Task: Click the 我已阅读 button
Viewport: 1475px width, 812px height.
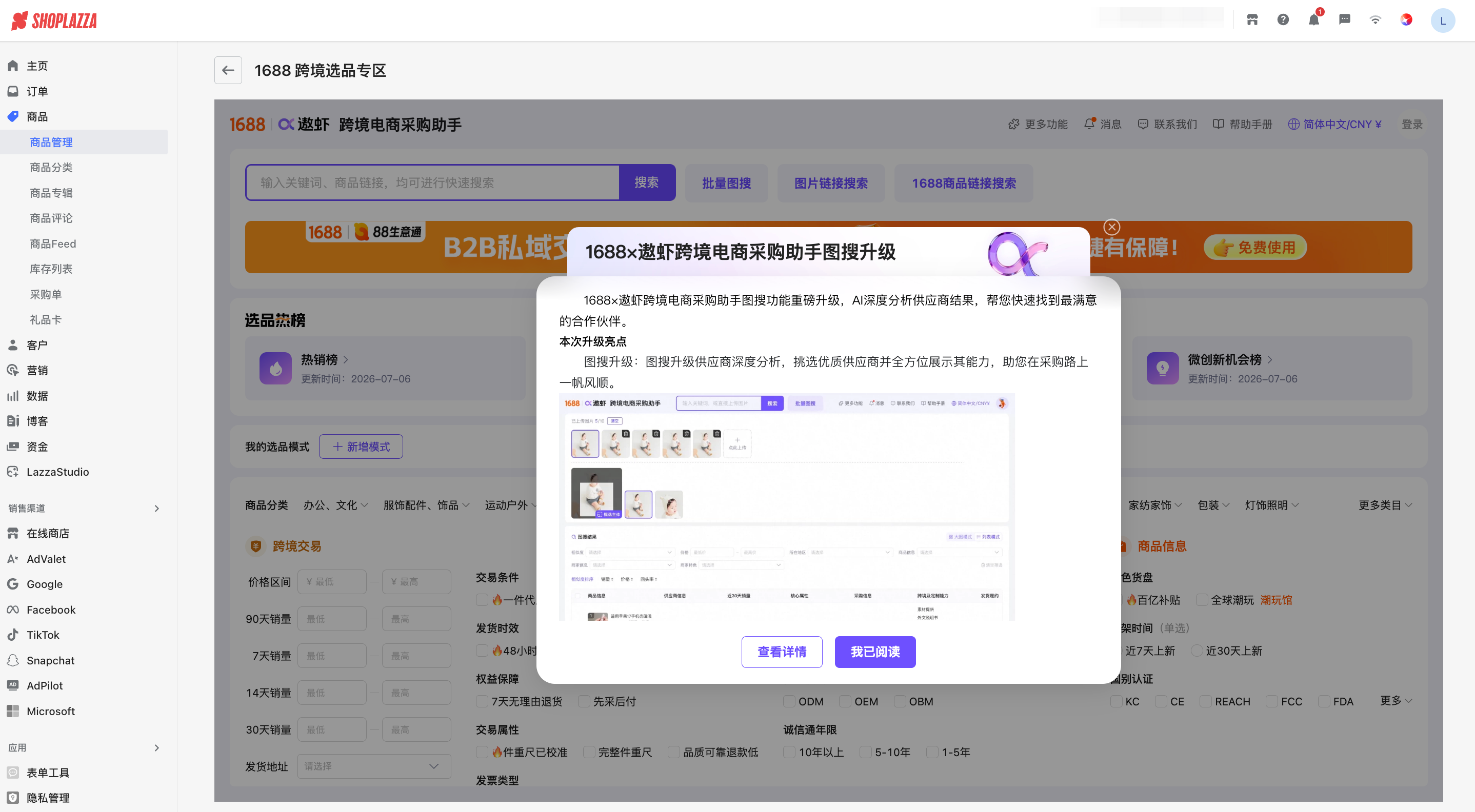Action: (x=875, y=652)
